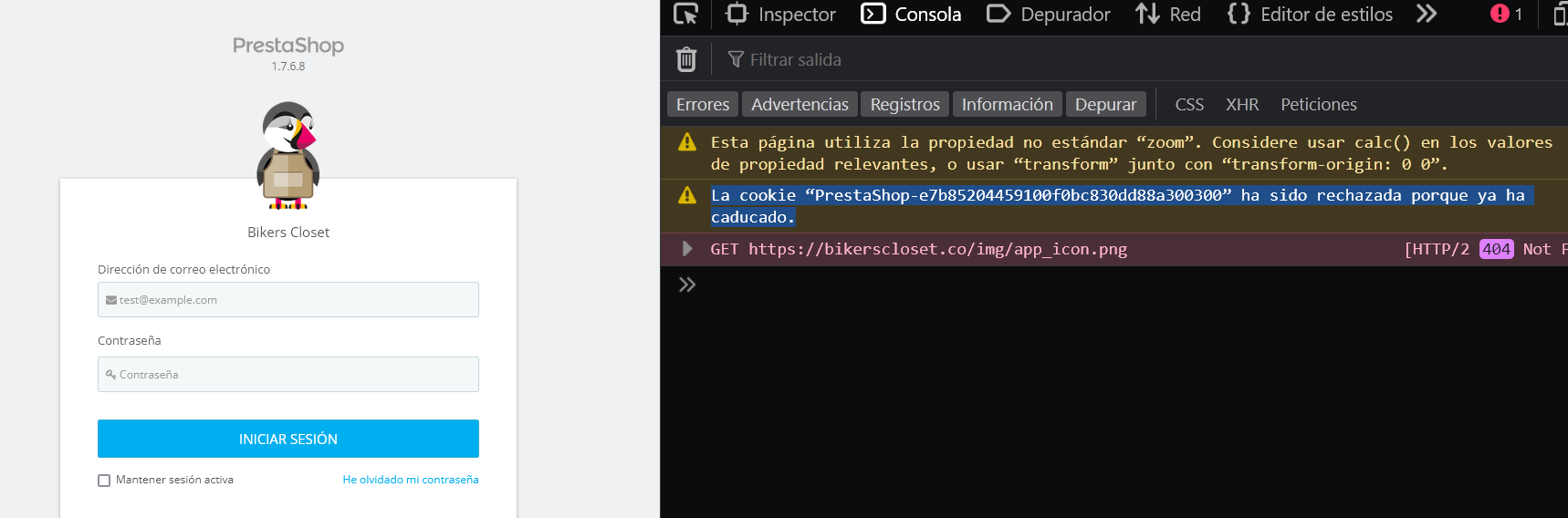
Task: Expand the GET app_icon.png request row
Action: click(x=687, y=248)
